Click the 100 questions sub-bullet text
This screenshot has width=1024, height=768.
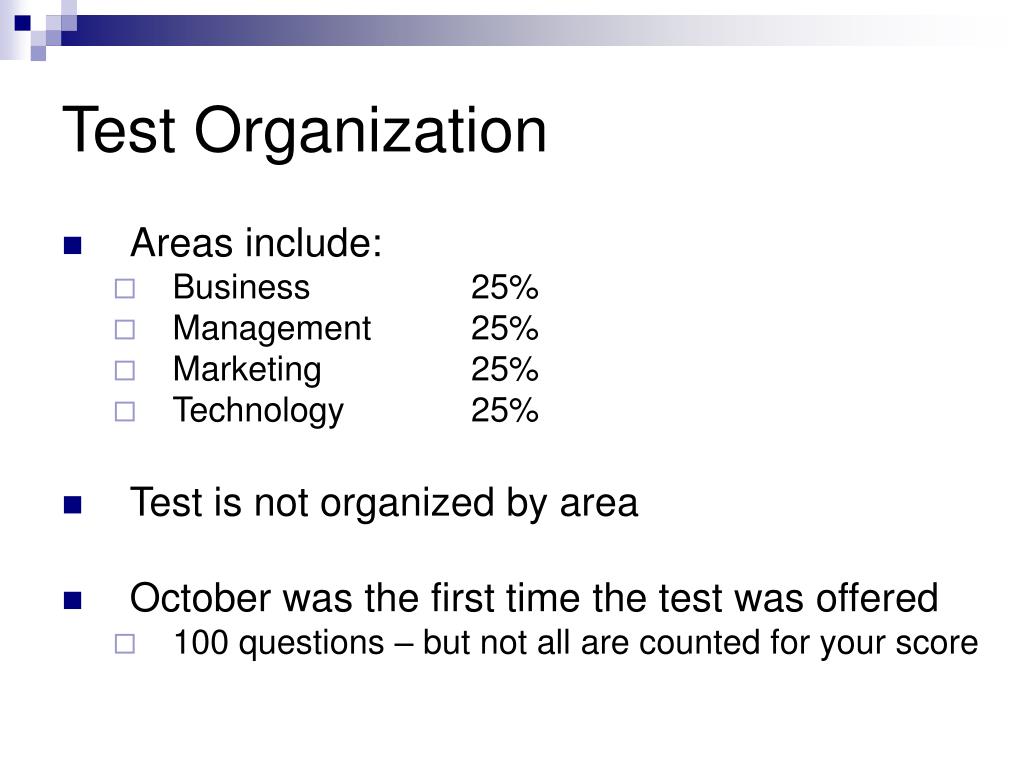click(575, 643)
